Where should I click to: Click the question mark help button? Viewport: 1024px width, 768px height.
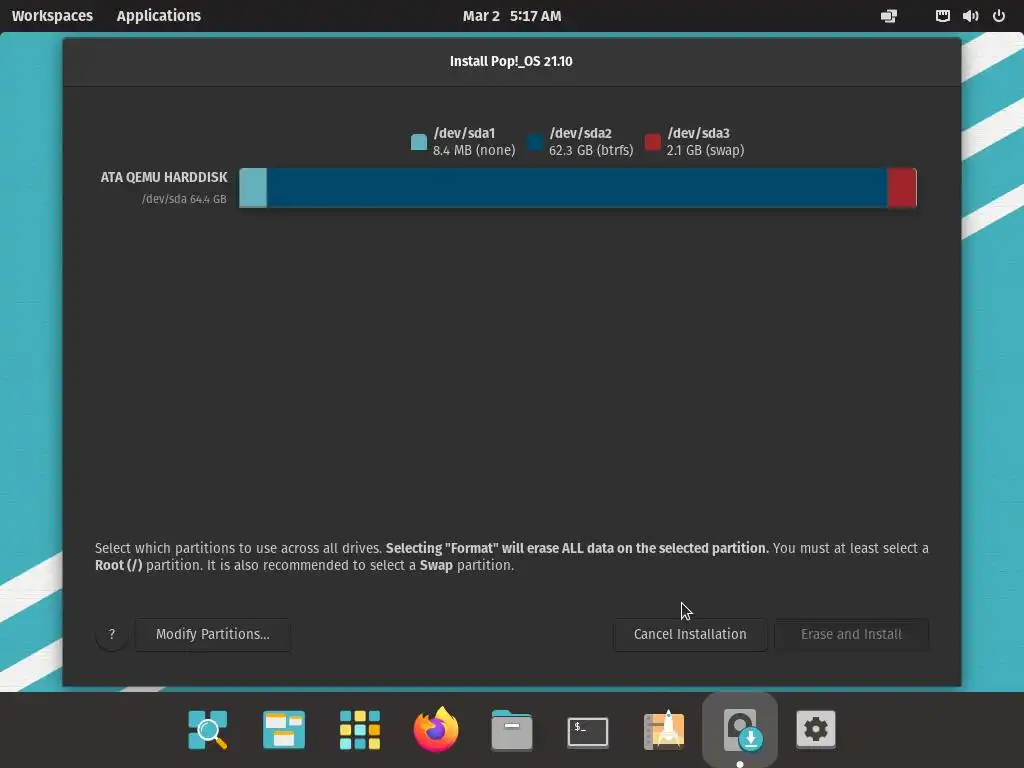coord(112,634)
